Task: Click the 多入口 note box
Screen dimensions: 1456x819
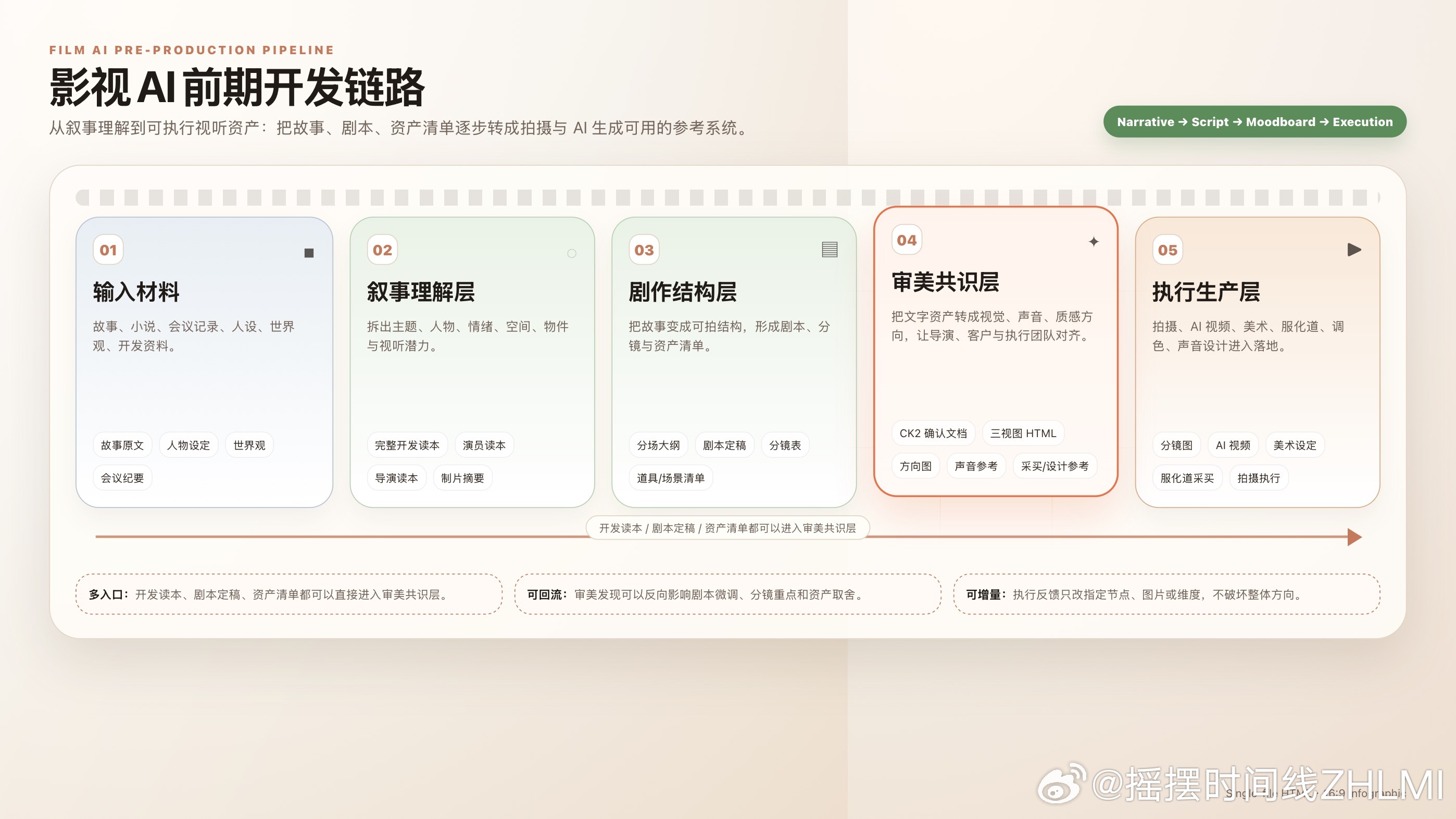Action: point(289,594)
